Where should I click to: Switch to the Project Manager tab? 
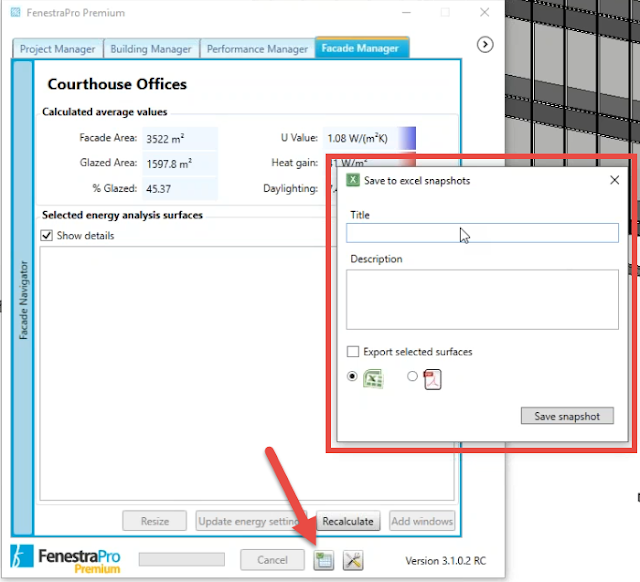click(x=58, y=49)
